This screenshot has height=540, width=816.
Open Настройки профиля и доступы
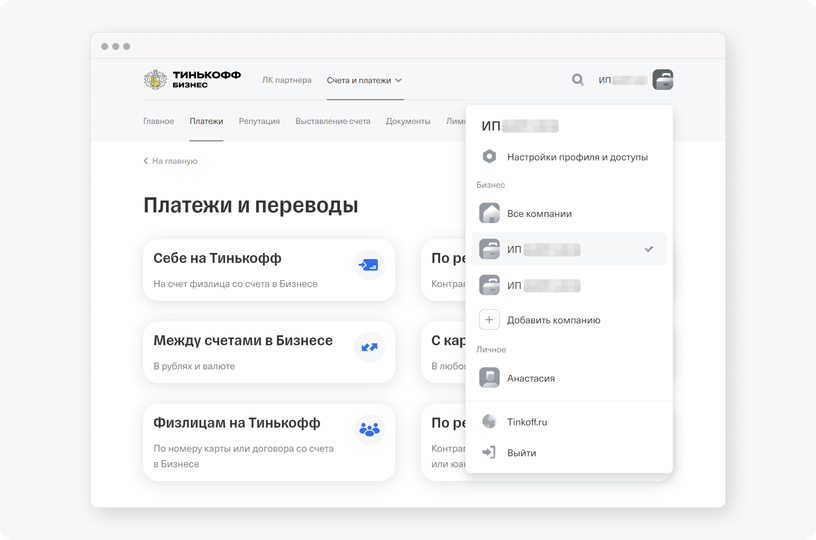tap(569, 157)
